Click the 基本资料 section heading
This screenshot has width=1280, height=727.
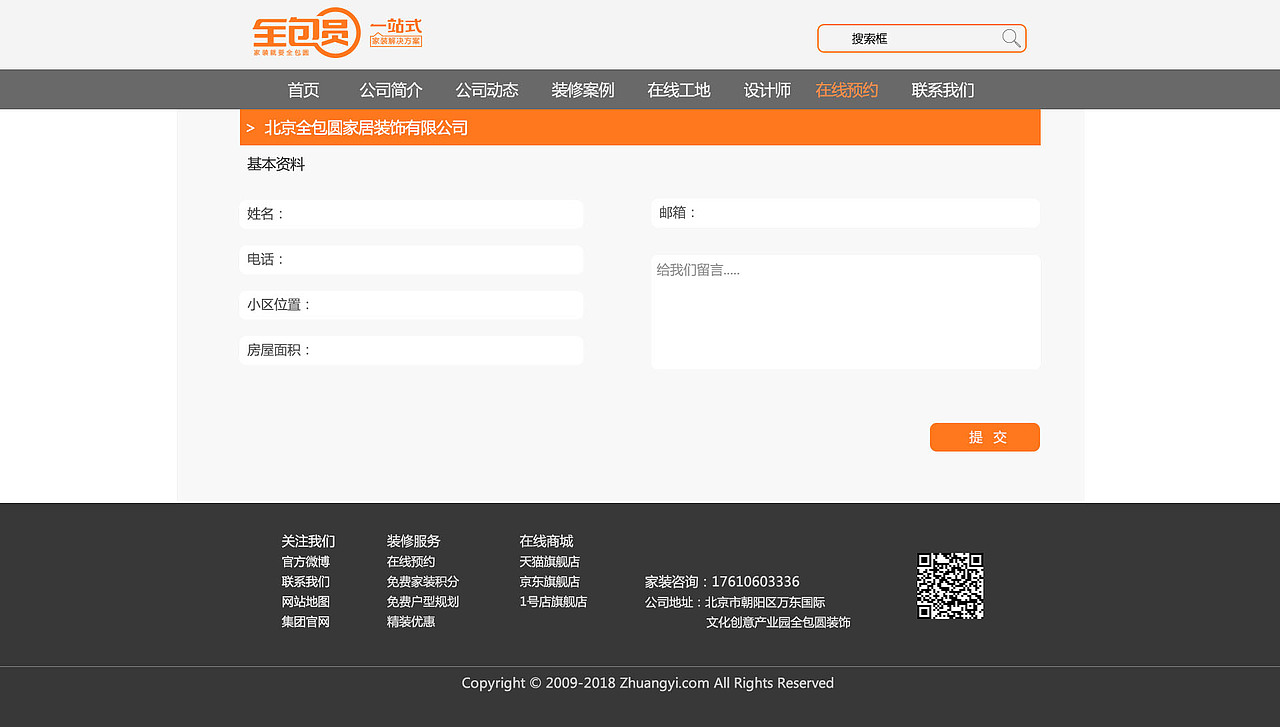(276, 164)
